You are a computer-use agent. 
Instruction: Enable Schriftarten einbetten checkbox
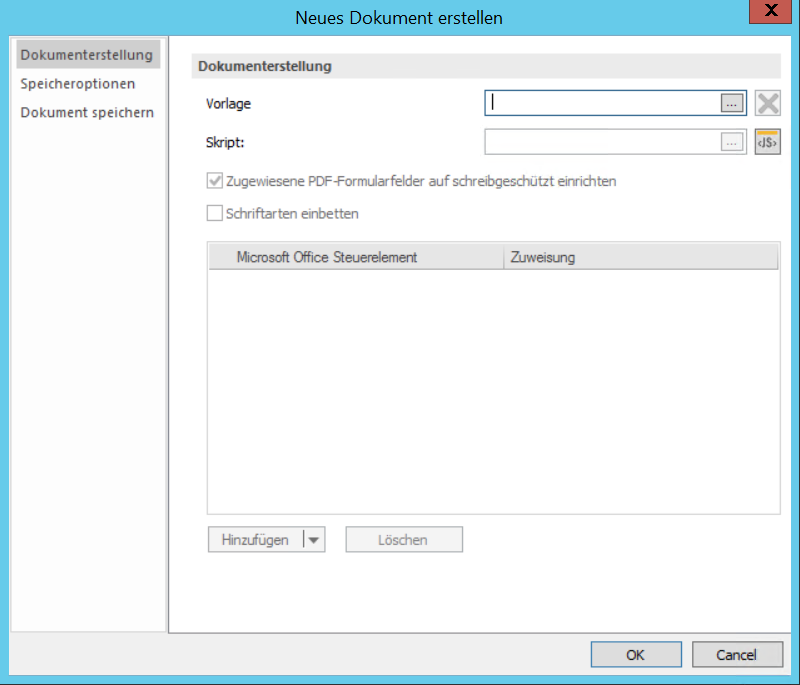click(215, 213)
